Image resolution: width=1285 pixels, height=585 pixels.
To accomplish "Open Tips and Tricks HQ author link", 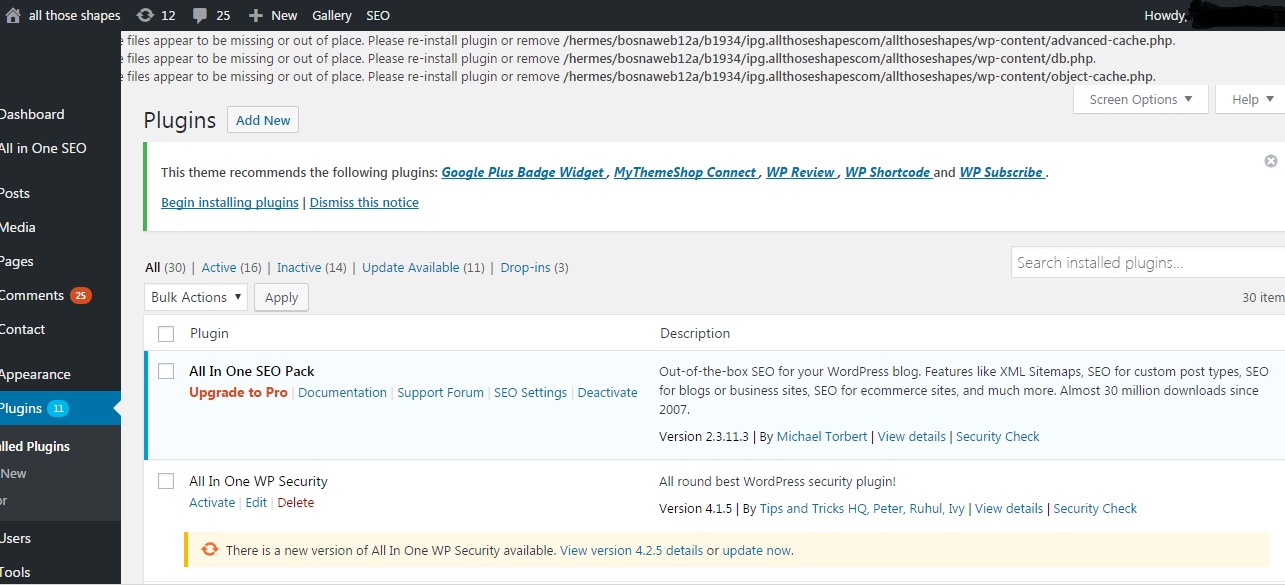I will tap(862, 508).
